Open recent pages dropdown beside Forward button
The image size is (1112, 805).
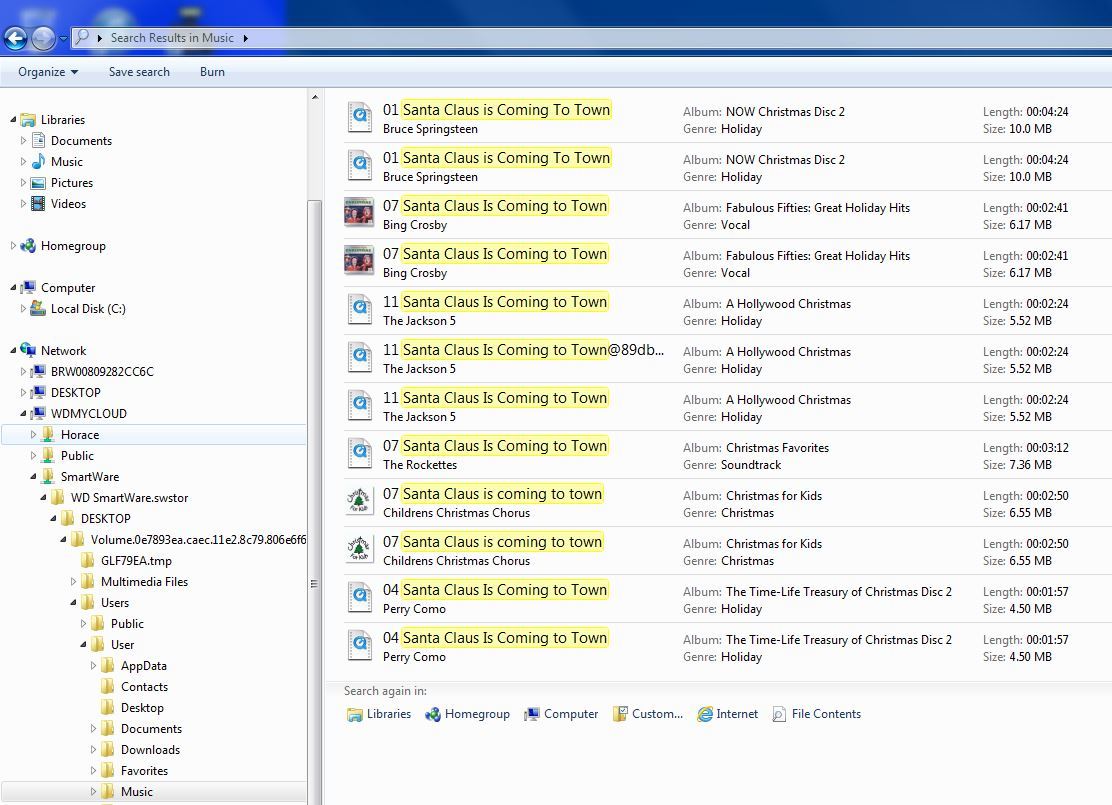63,38
